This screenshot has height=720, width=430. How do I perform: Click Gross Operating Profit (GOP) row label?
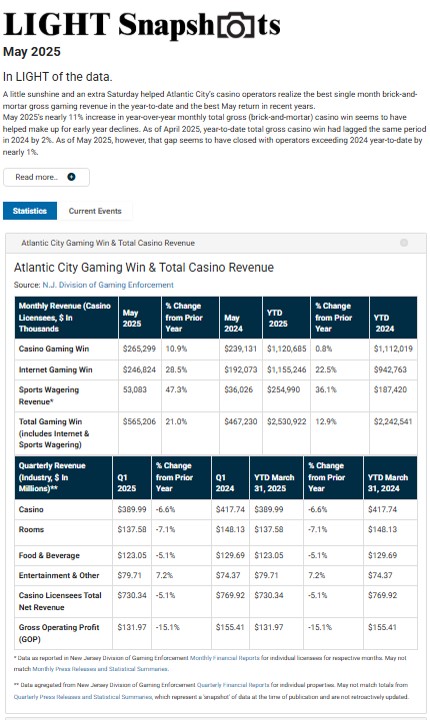click(59, 633)
